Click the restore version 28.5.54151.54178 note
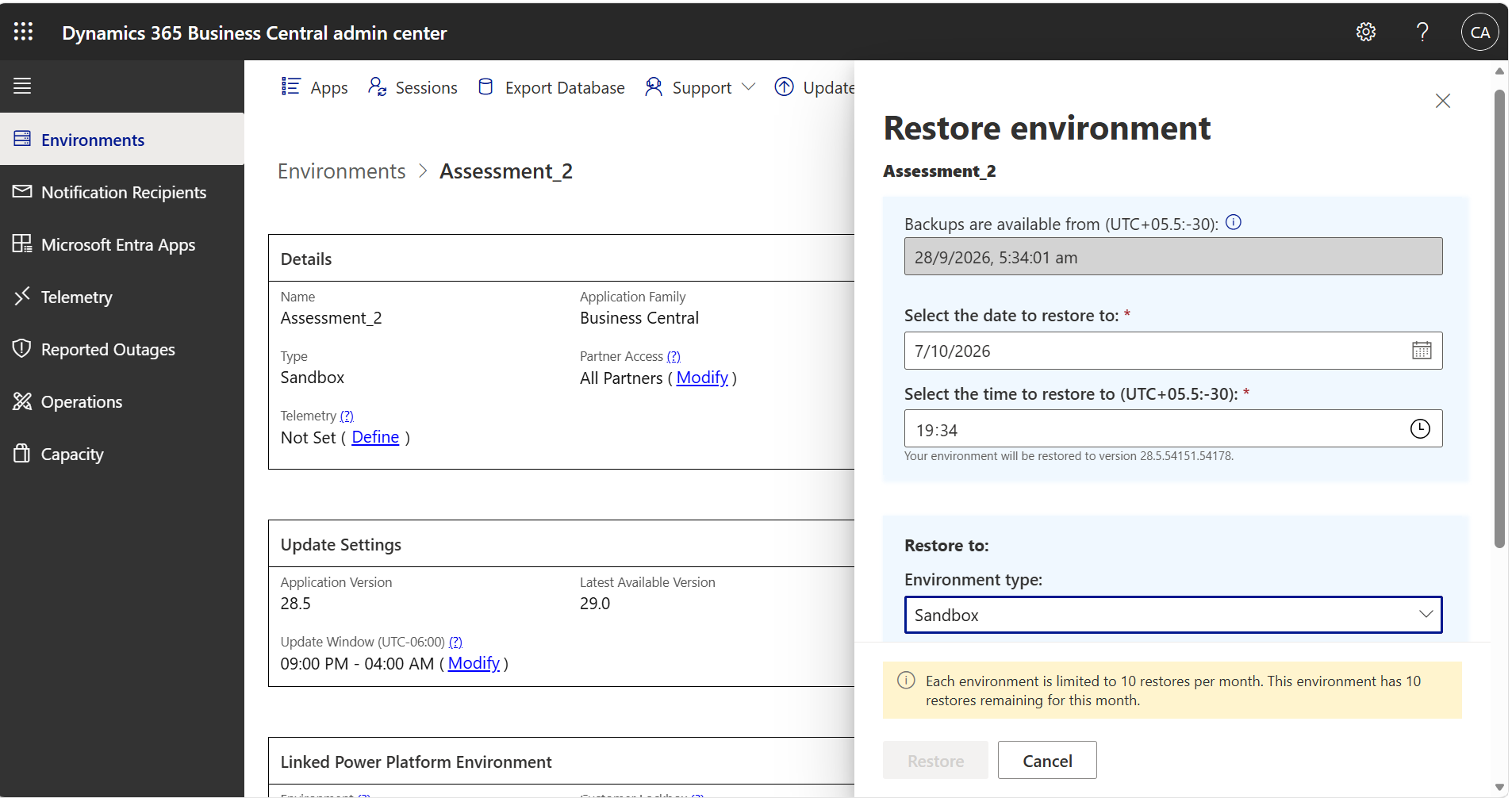The height and width of the screenshot is (798, 1512). tap(1069, 456)
